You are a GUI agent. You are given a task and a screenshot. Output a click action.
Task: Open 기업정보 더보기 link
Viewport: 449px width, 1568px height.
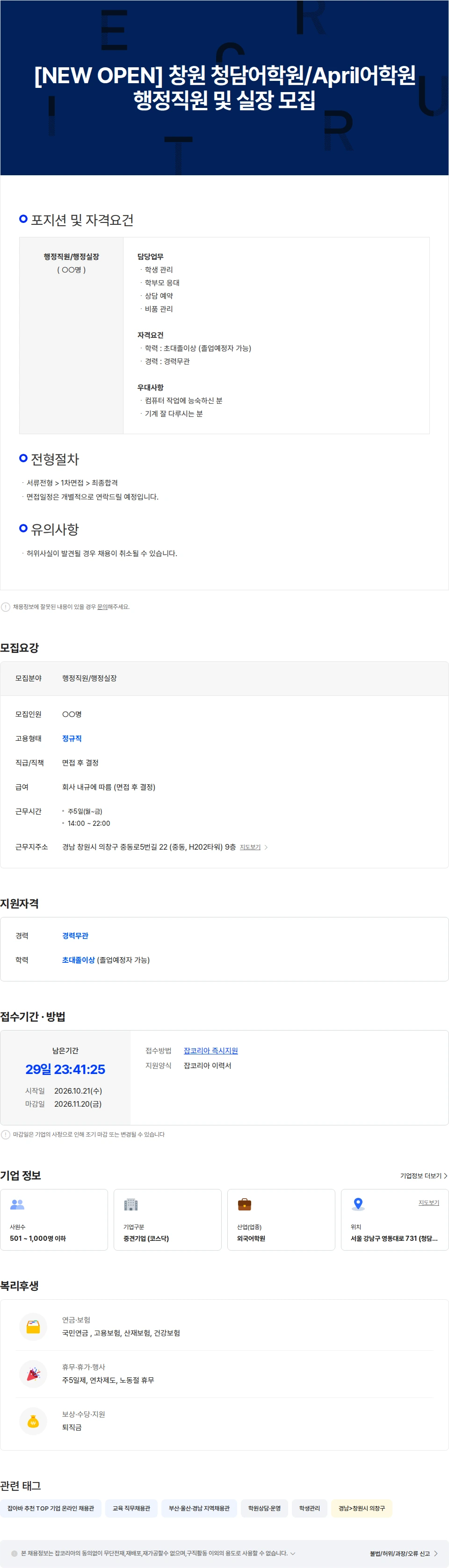pos(423,1176)
